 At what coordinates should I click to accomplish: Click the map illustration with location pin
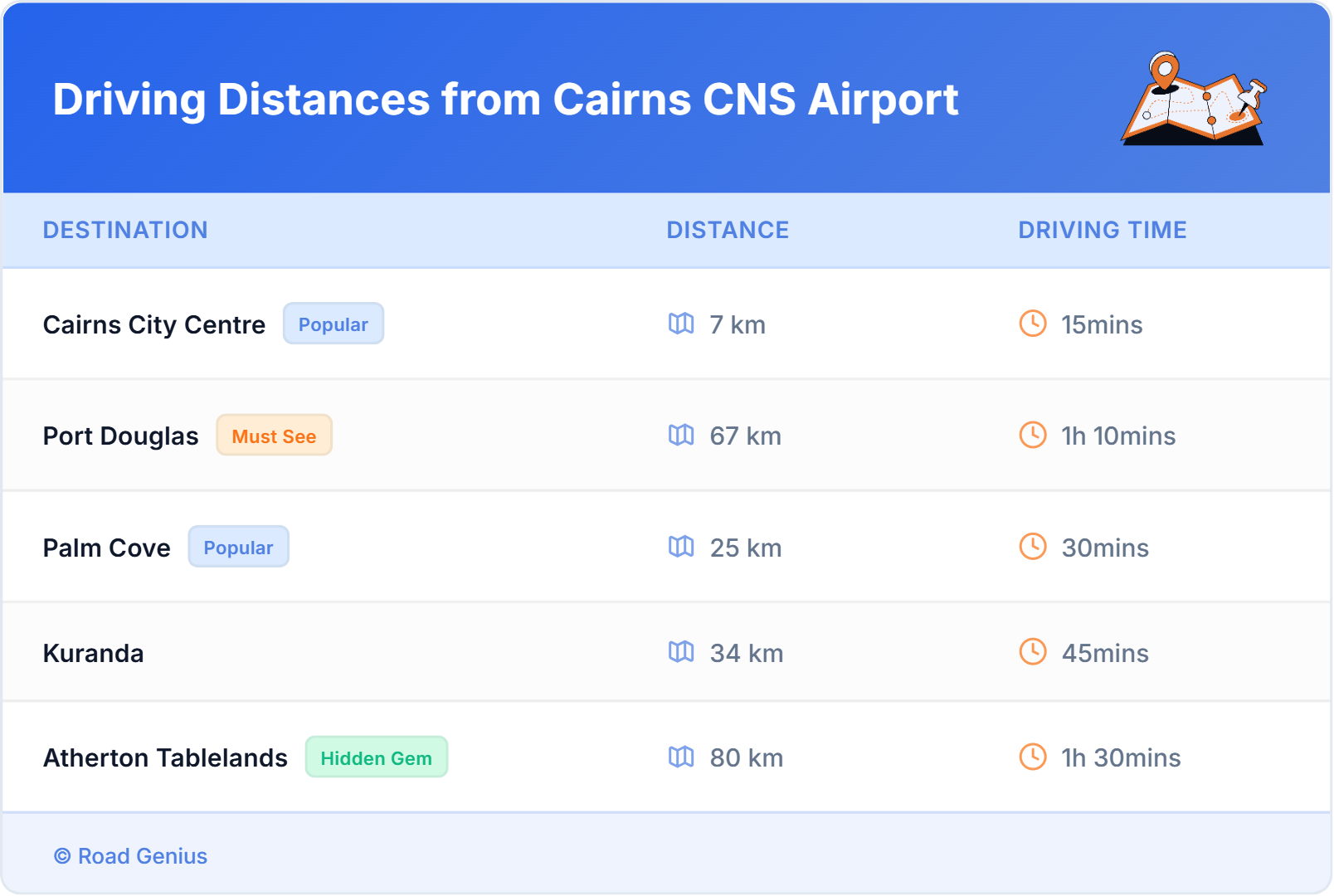click(1194, 100)
